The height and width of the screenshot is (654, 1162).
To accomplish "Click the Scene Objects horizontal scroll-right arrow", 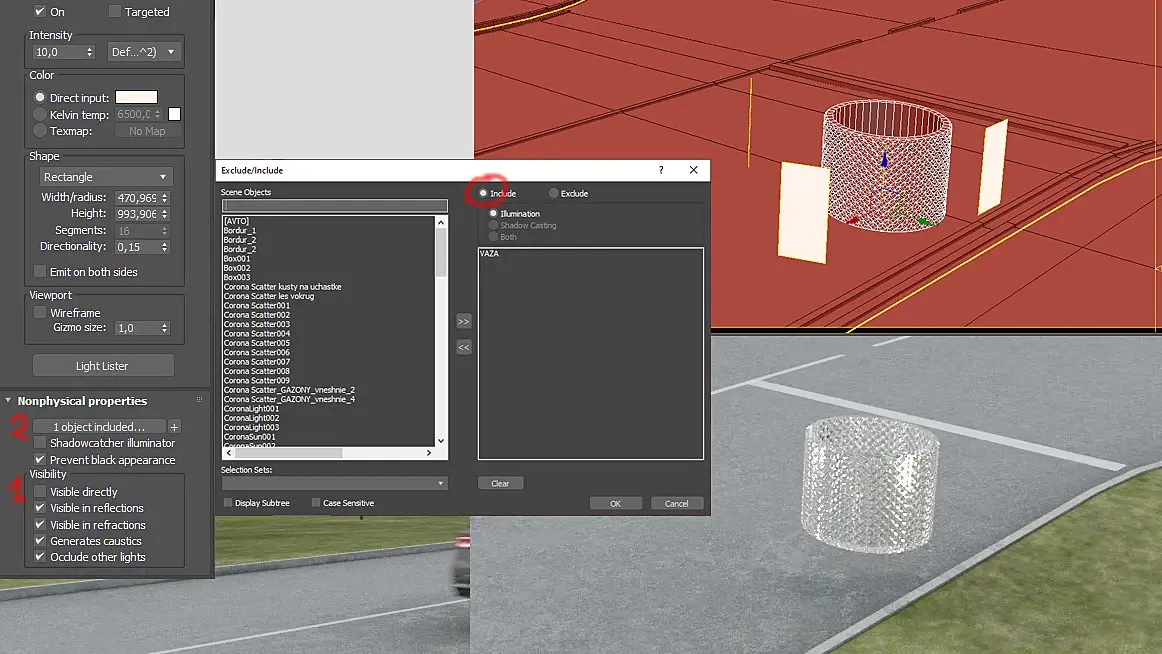I will coord(428,453).
